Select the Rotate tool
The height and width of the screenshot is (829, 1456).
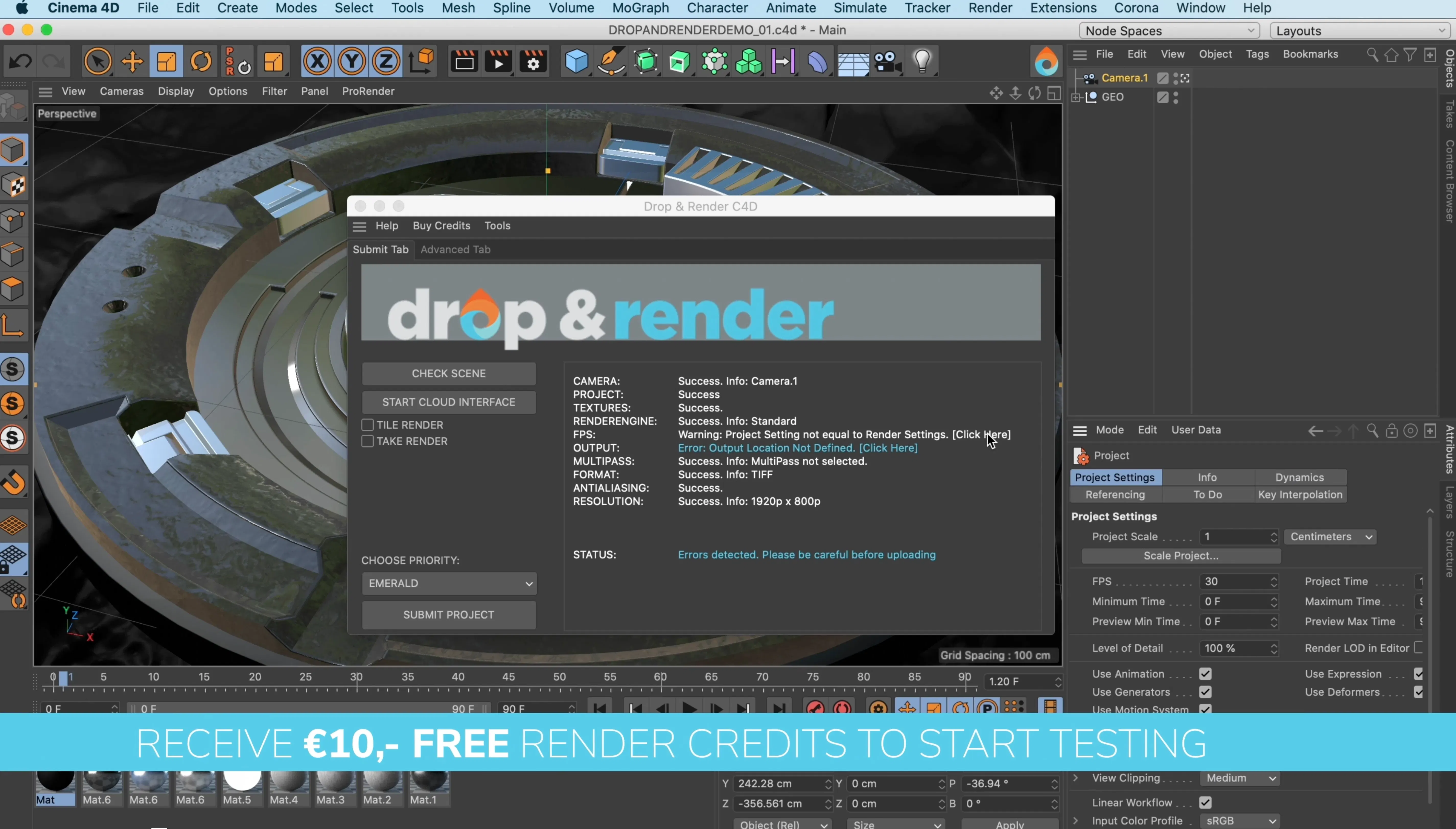tap(201, 61)
